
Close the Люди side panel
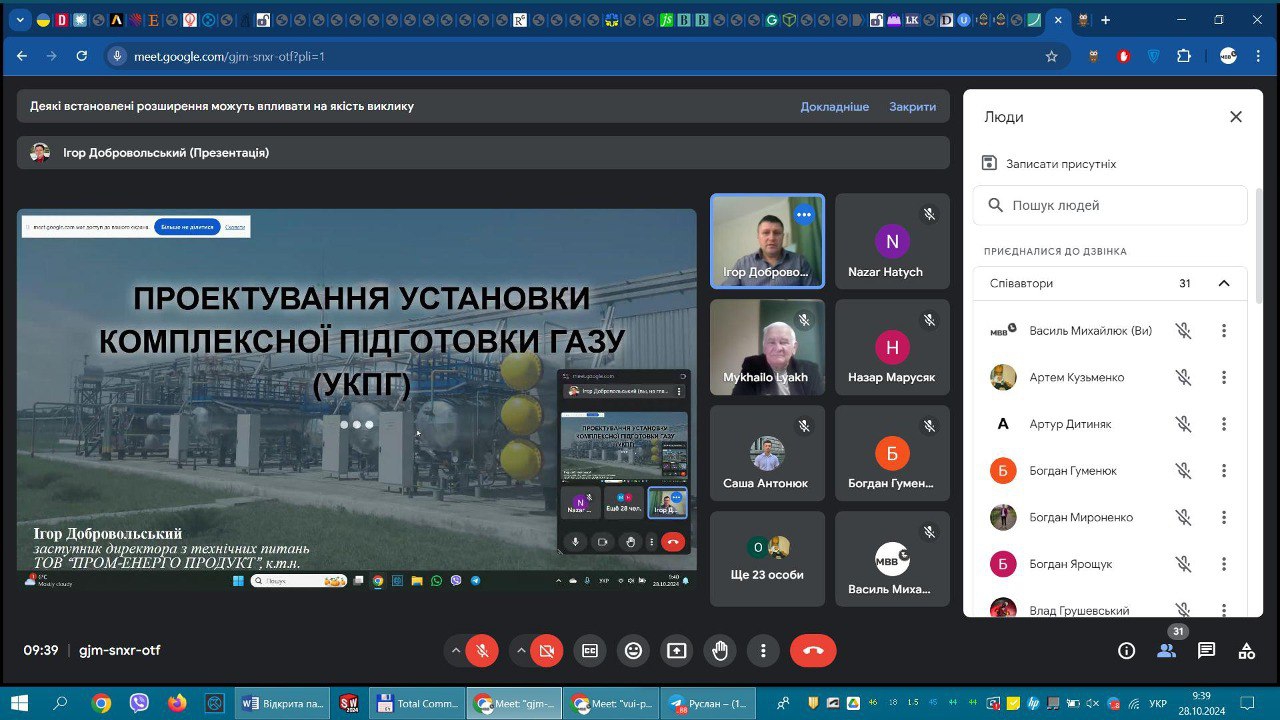[1236, 117]
